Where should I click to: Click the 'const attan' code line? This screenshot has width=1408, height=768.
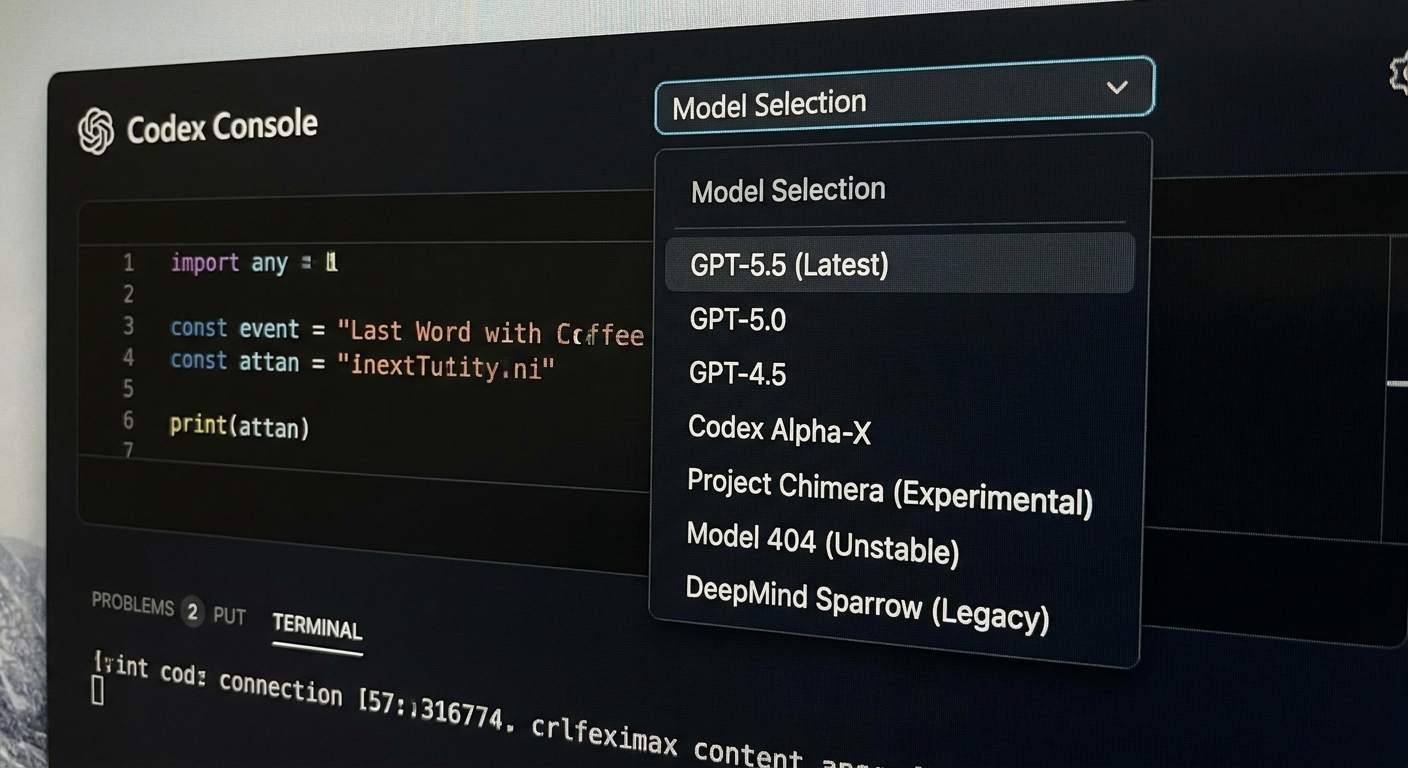coord(362,363)
